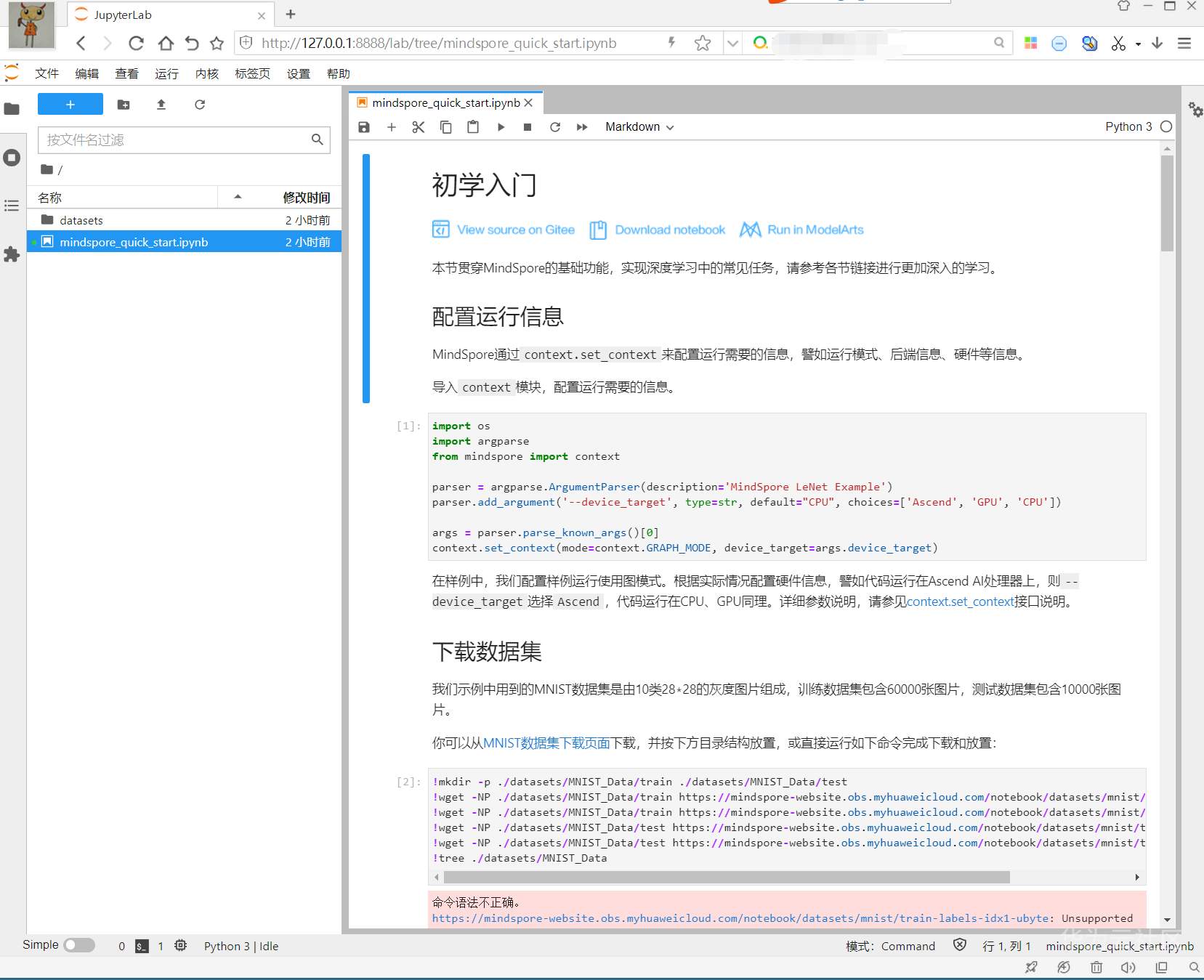Open the property inspector gears icon
Screen dimensions: 1204x980
1195,110
